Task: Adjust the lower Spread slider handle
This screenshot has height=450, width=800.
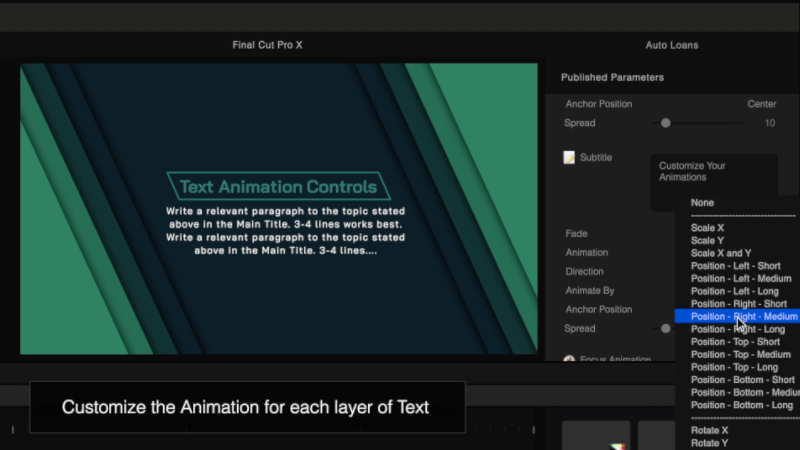Action: tap(665, 329)
